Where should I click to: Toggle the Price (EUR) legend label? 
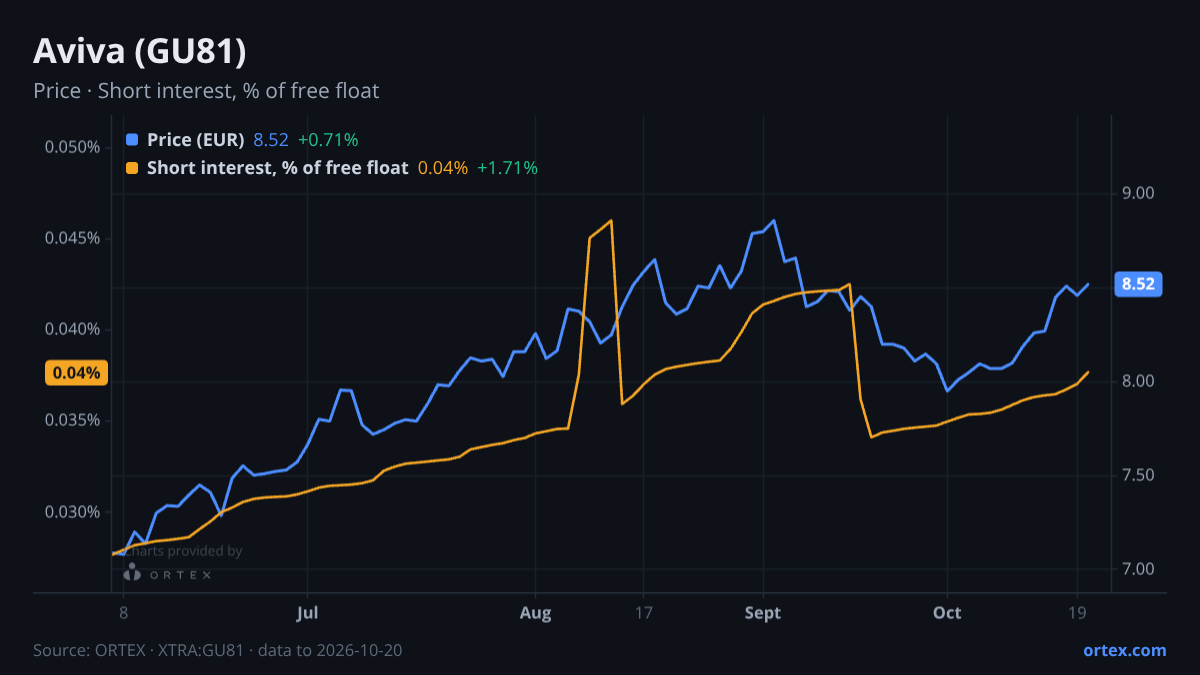(195, 140)
